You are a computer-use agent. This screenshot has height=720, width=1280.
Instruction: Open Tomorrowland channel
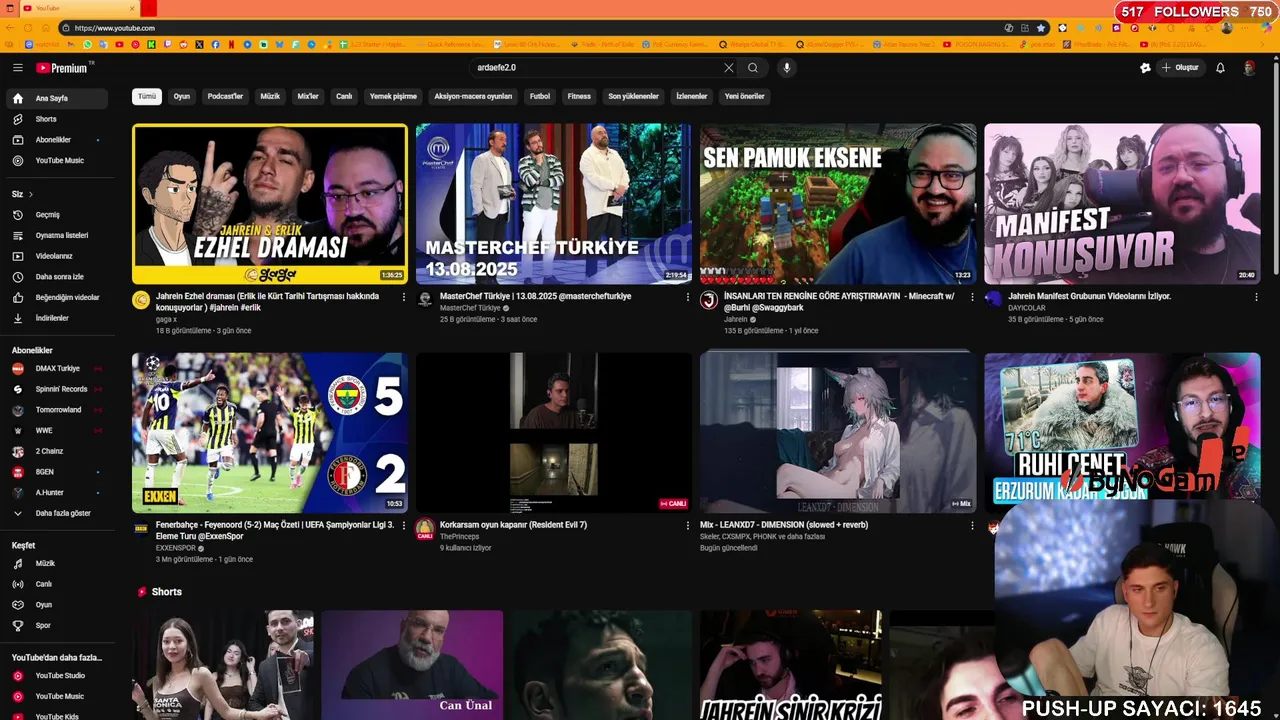click(x=56, y=410)
